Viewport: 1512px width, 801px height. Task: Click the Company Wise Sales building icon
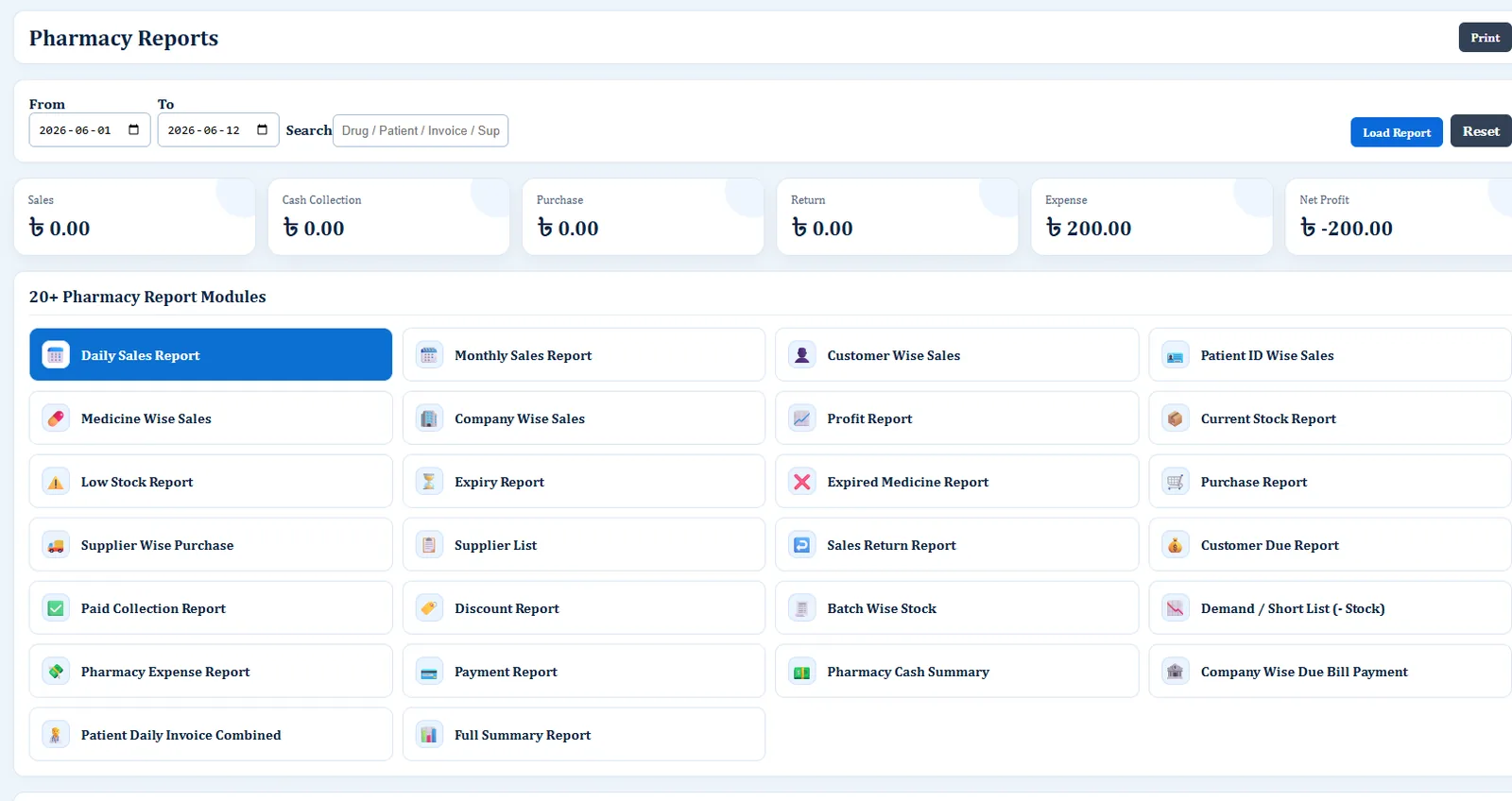[x=429, y=418]
